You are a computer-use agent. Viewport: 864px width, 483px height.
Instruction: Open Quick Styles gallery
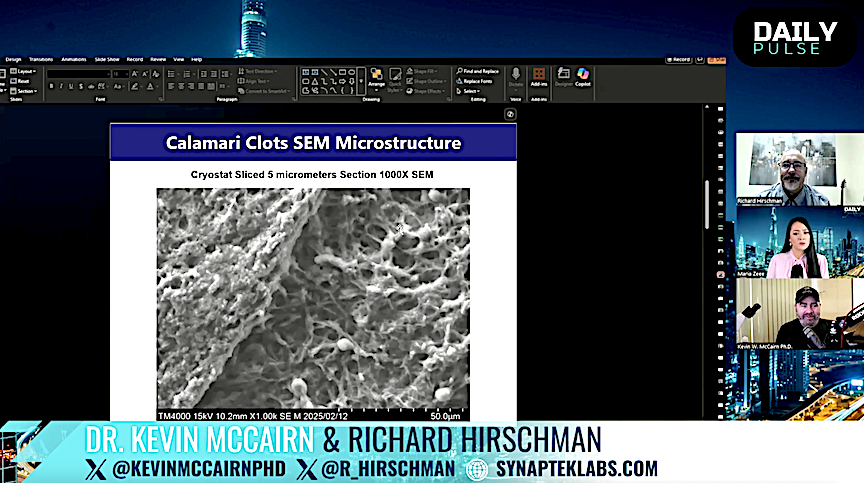pos(396,78)
